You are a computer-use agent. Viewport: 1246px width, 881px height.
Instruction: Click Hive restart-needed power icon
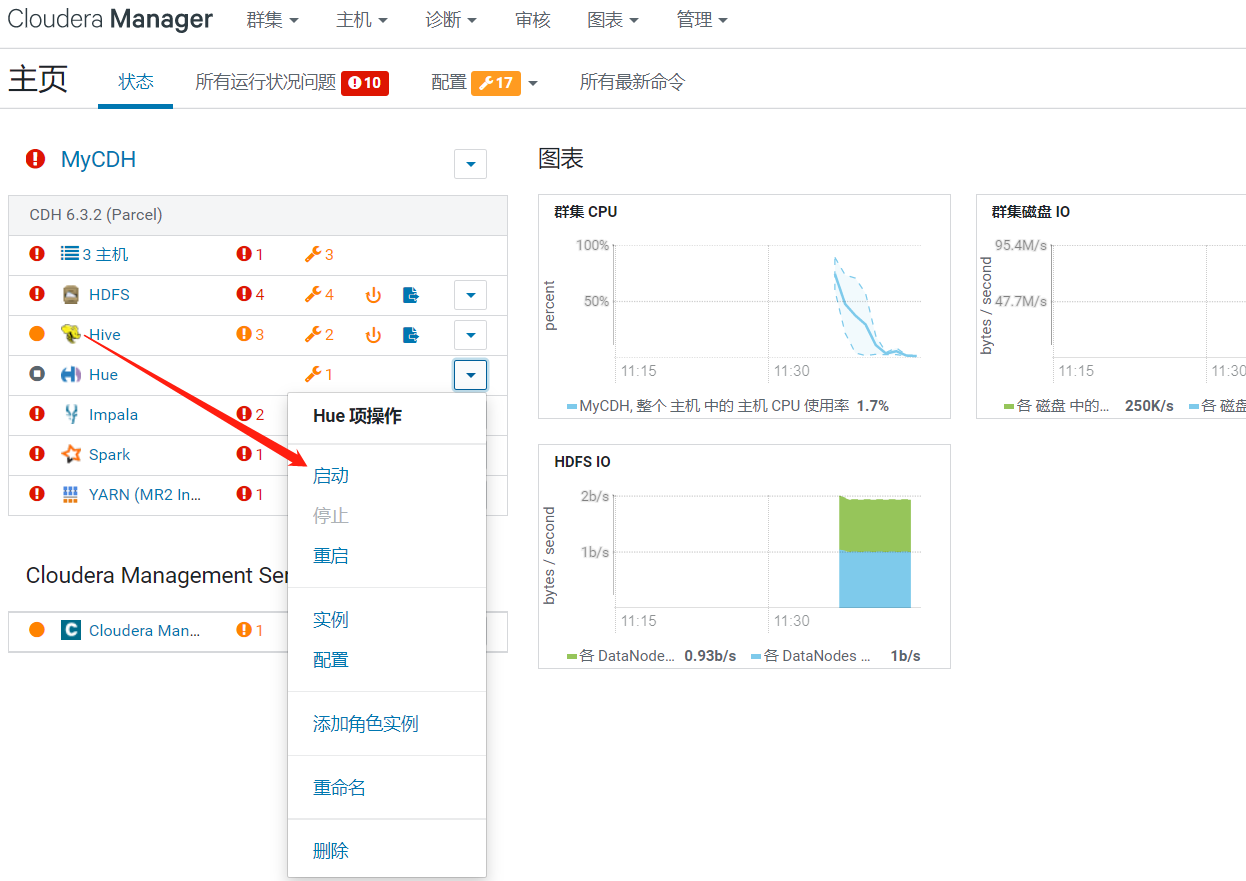(x=373, y=335)
